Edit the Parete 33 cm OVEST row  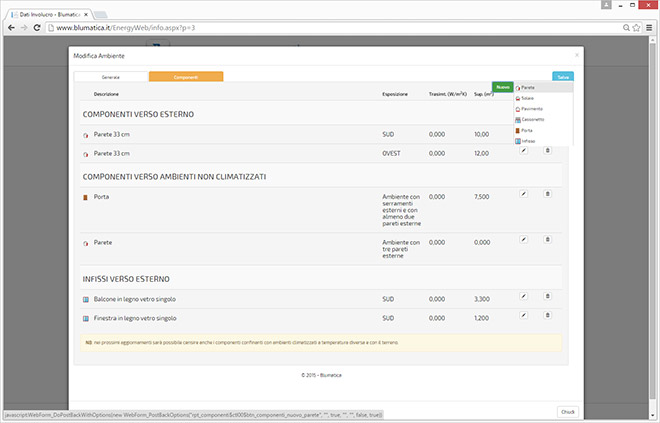coord(523,150)
